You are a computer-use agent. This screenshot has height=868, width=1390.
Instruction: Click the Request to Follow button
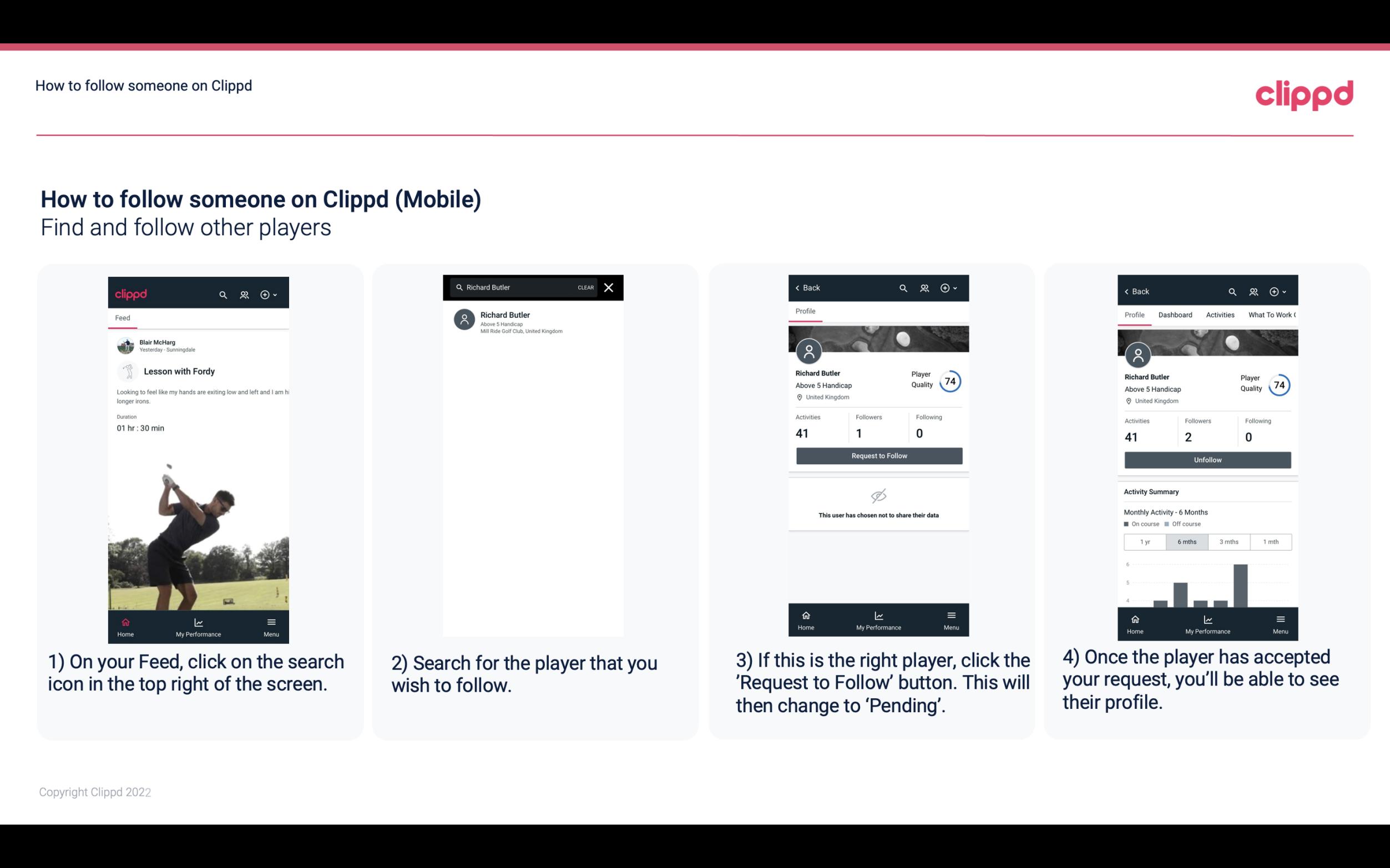pos(878,455)
